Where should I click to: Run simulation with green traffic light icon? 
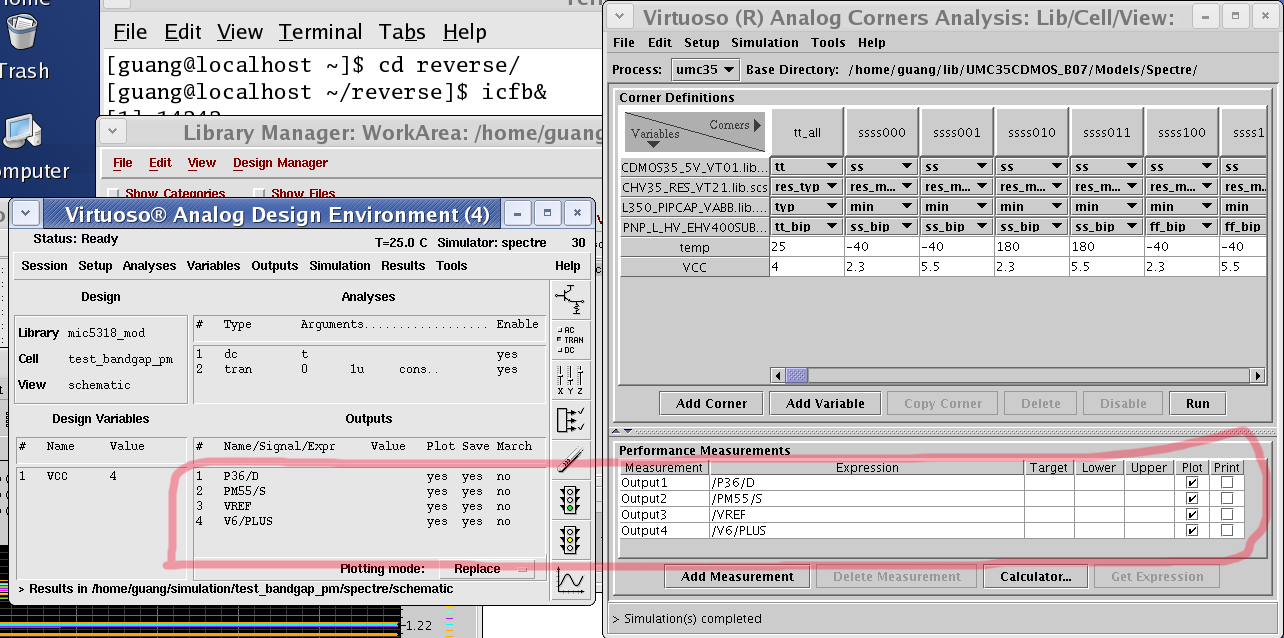570,499
